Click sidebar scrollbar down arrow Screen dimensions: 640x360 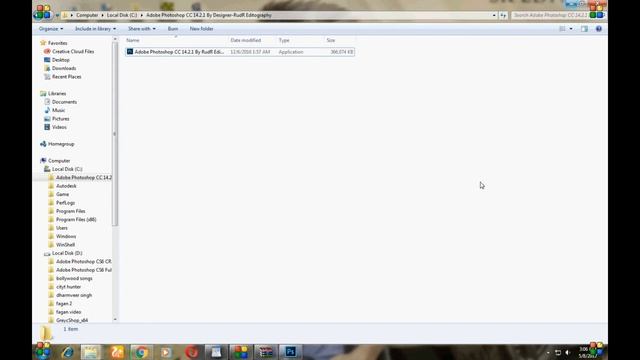[x=115, y=319]
